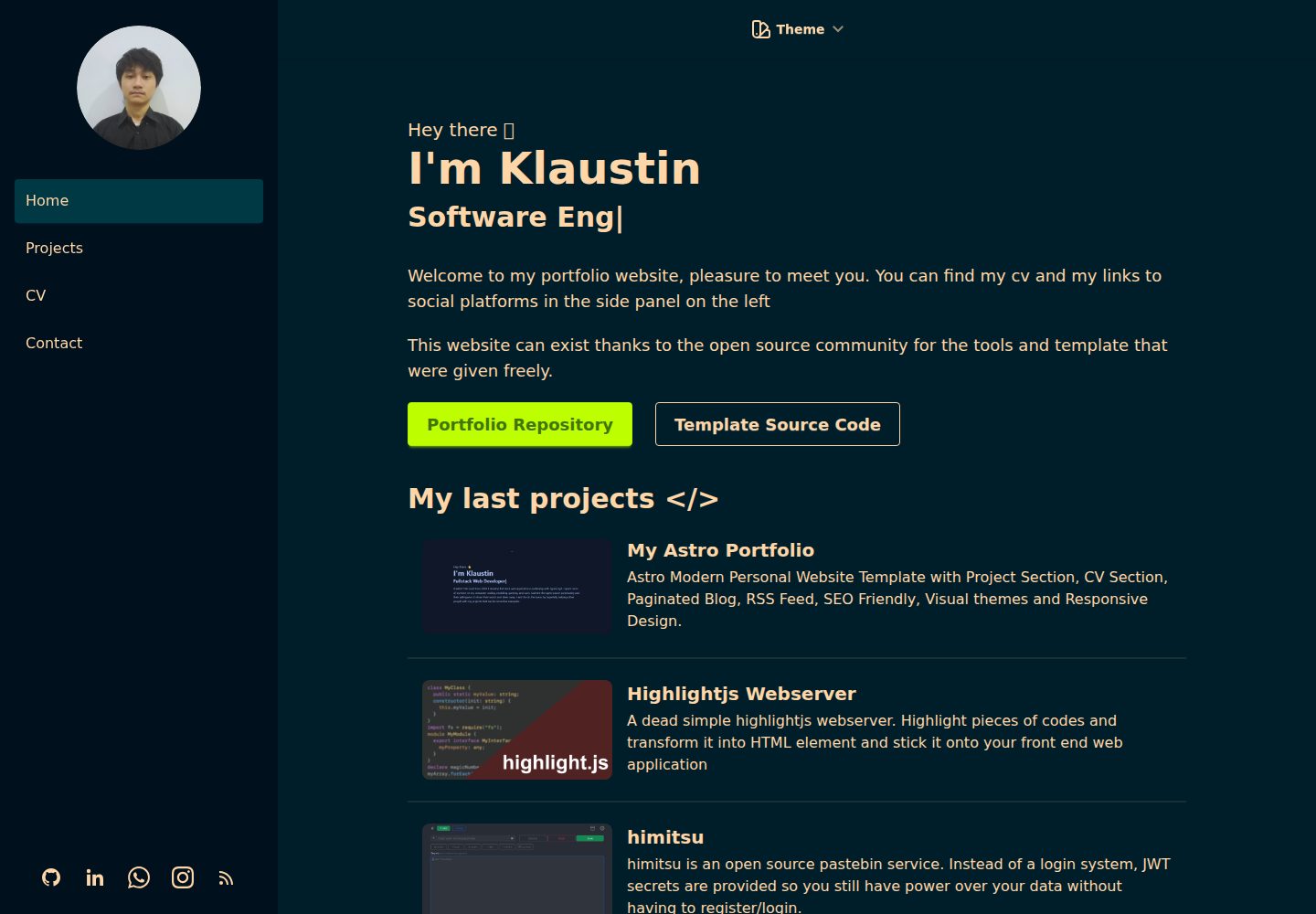The image size is (1316, 914).
Task: Select Home in the sidebar menu
Action: tap(139, 201)
